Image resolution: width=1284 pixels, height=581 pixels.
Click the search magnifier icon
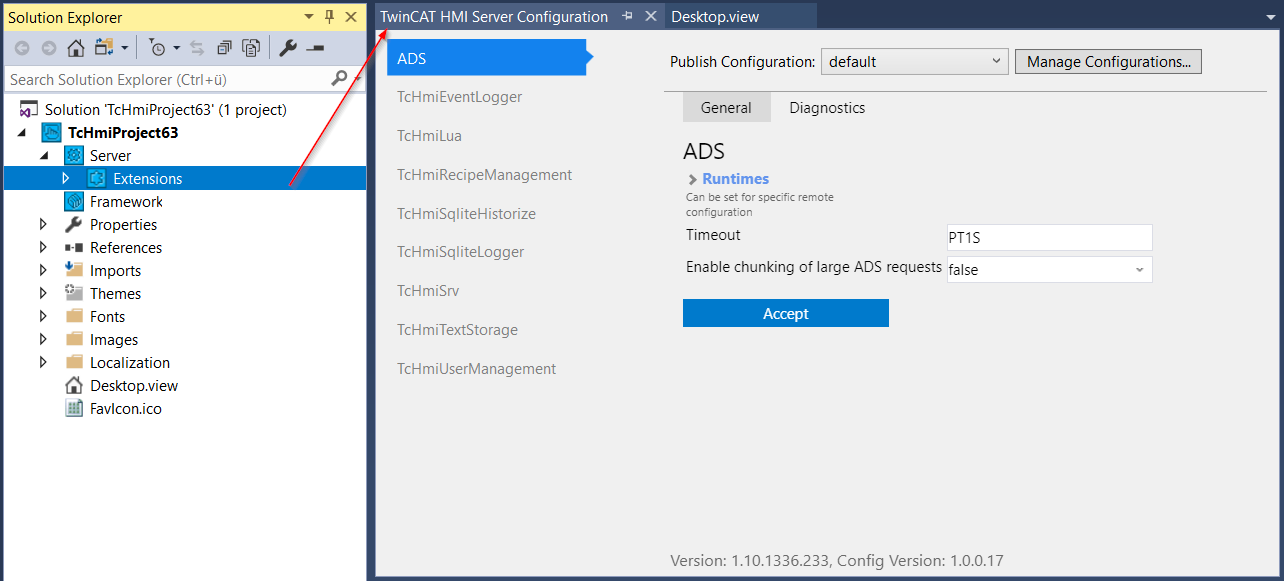[340, 78]
